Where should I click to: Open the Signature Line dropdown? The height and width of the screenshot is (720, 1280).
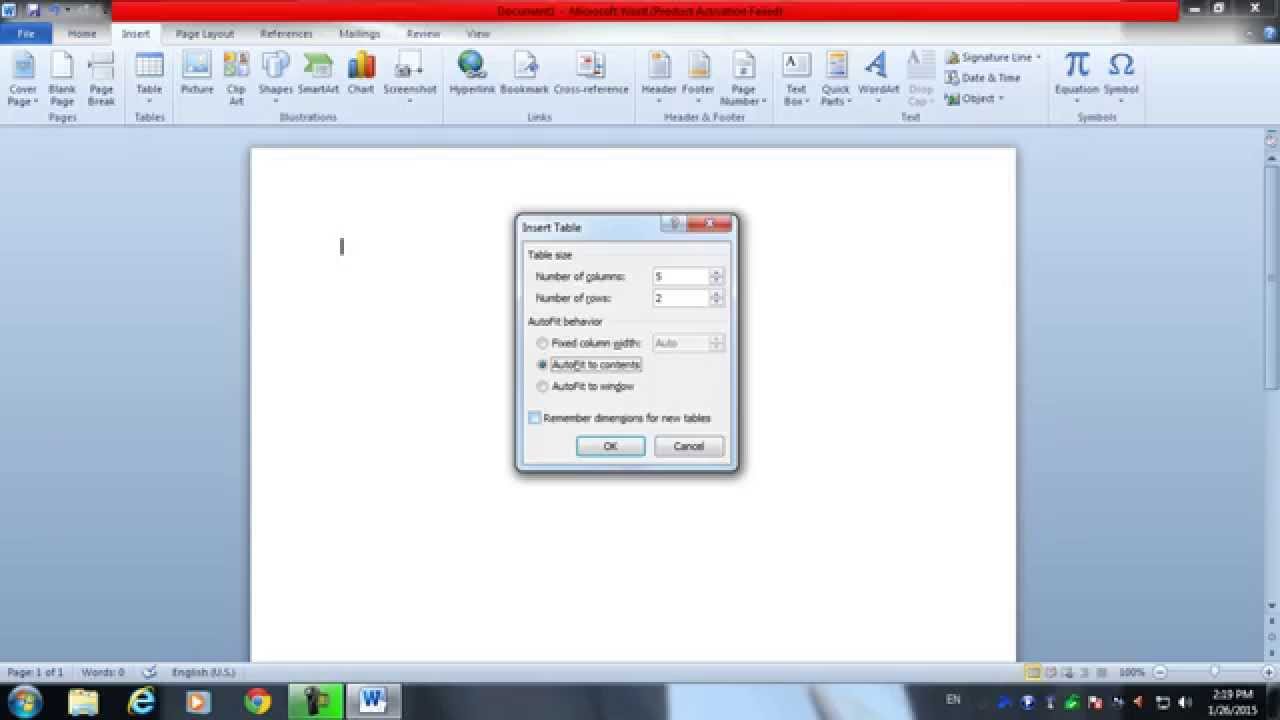pyautogui.click(x=1038, y=57)
